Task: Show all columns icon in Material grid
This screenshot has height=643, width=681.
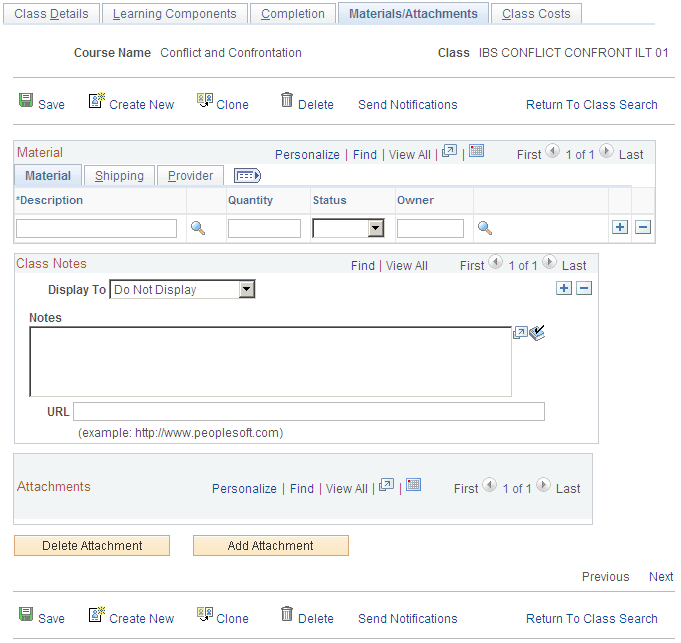Action: click(247, 176)
